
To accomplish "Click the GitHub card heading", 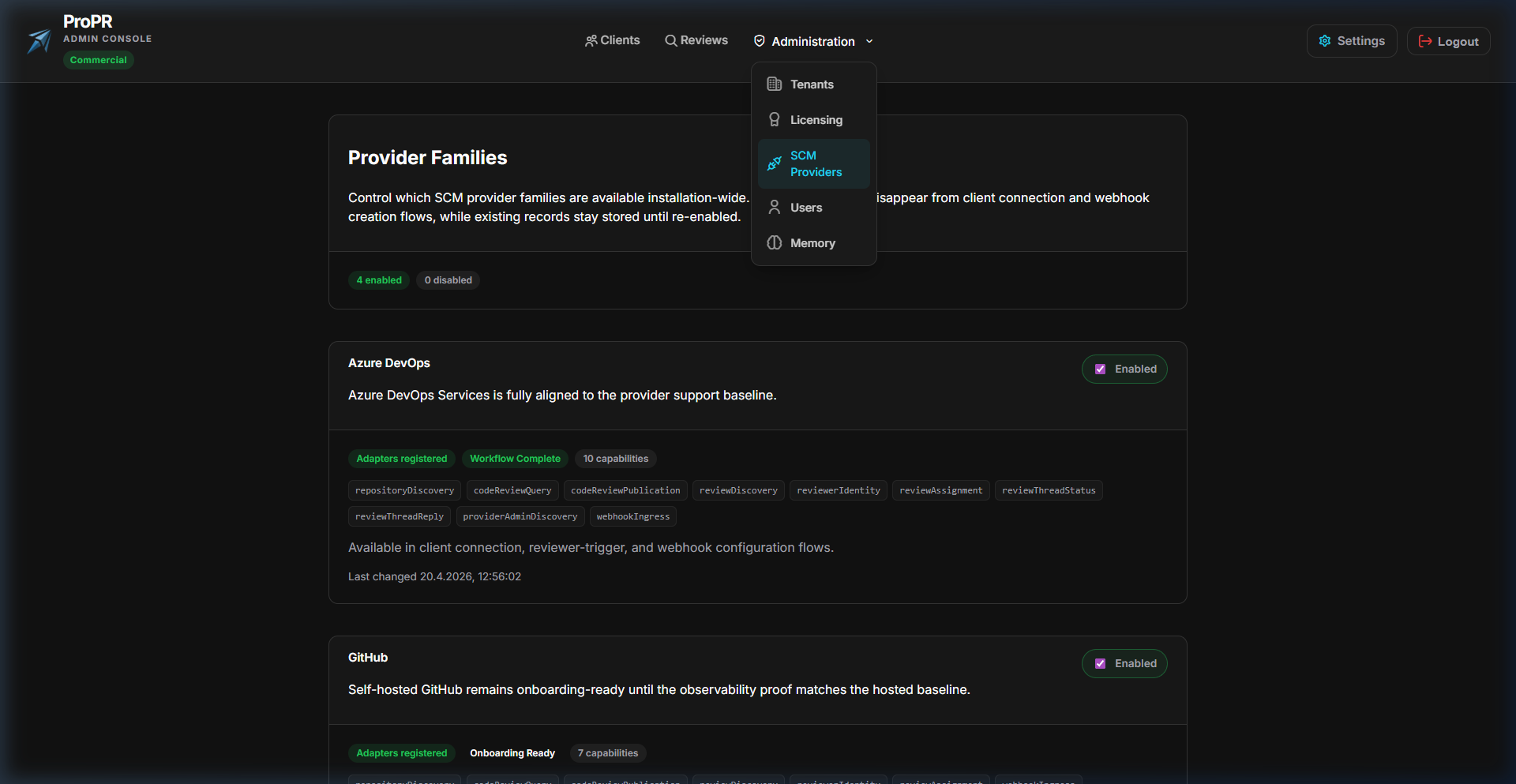I will (x=368, y=658).
